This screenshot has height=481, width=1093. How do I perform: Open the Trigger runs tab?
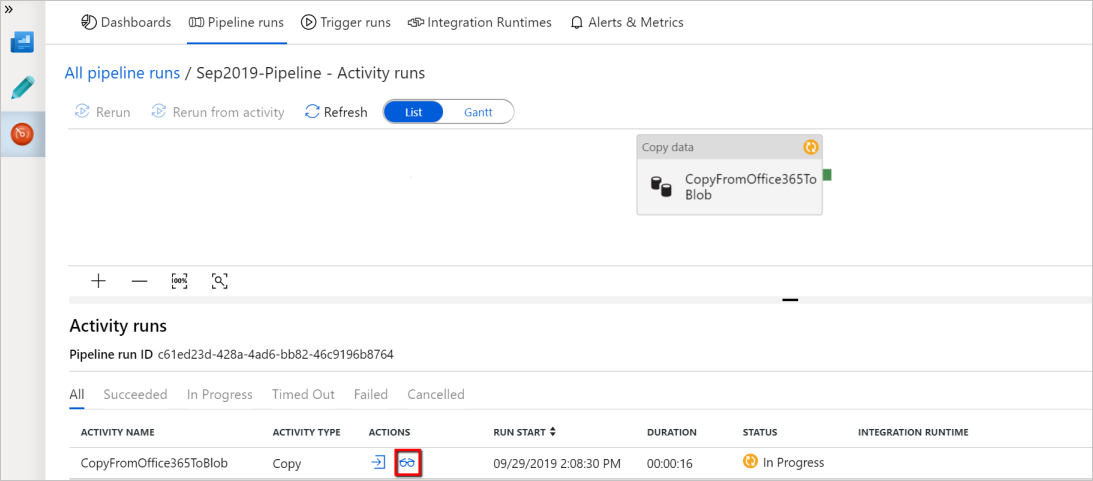(346, 22)
